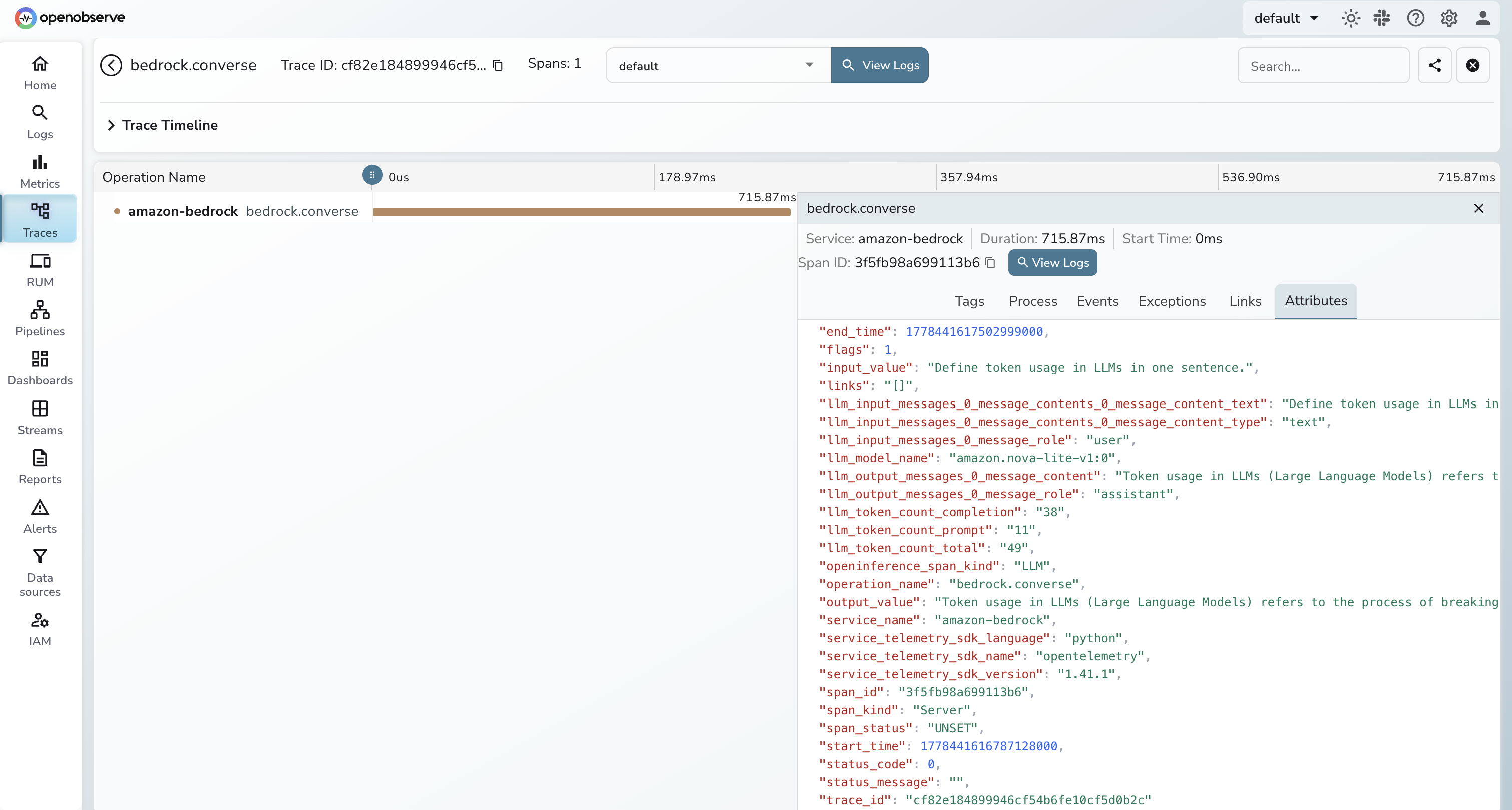Select the Attributes tab
The image size is (1512, 810).
pyautogui.click(x=1315, y=301)
